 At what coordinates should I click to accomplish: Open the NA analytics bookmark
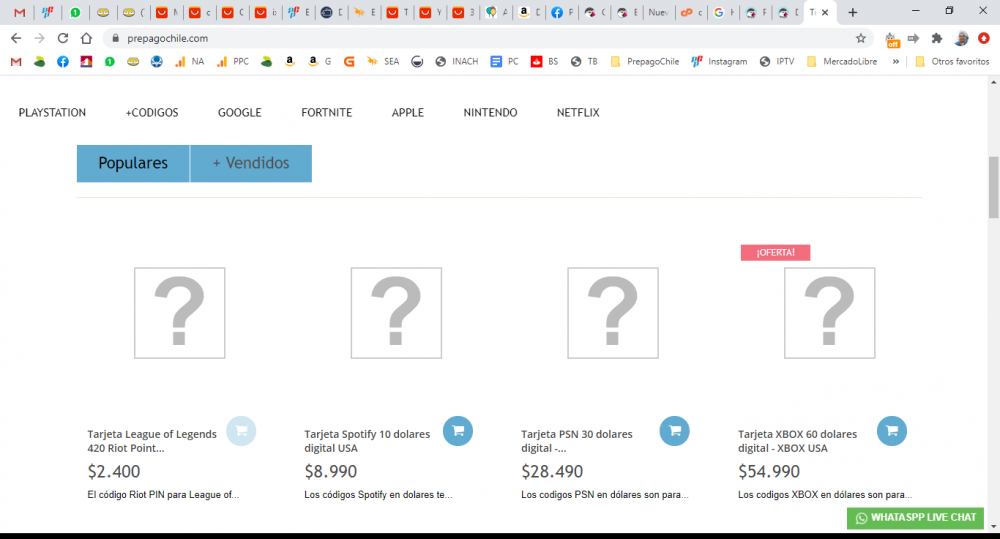pos(189,62)
